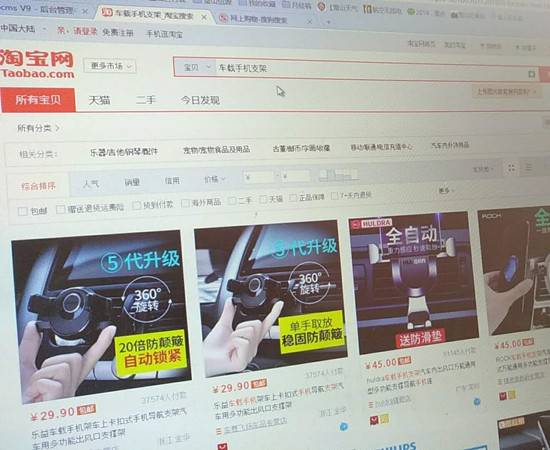Image resolution: width=550 pixels, height=450 pixels.
Task: Open a new browser tab with plus
Action: tap(329, 22)
